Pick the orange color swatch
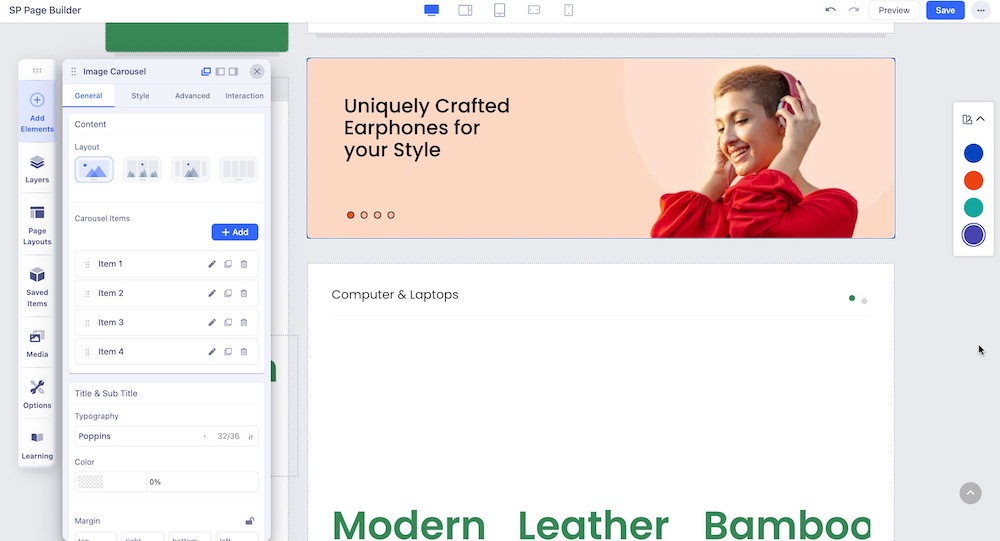The width and height of the screenshot is (1000, 541). click(973, 180)
